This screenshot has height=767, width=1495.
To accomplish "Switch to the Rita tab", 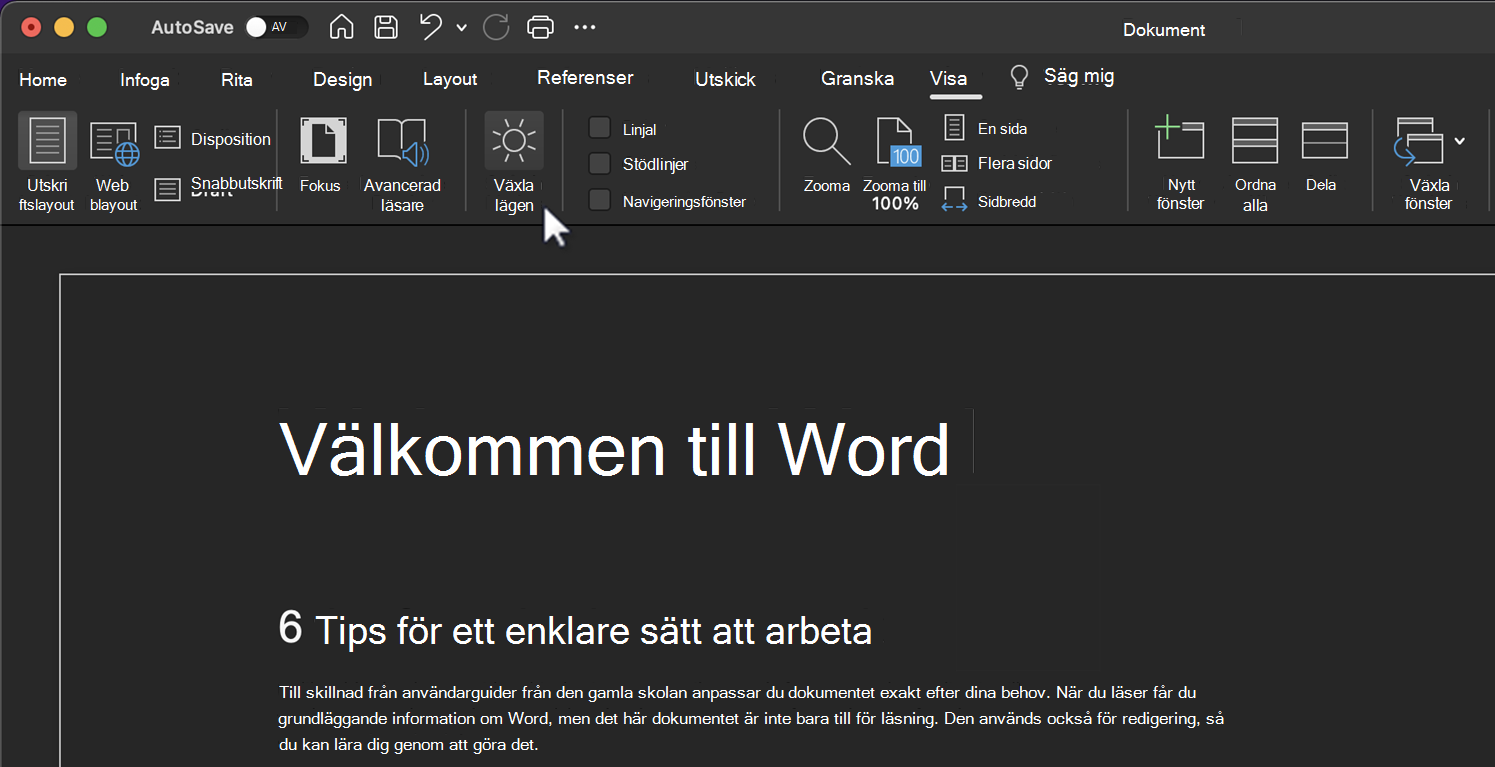I will tap(237, 80).
